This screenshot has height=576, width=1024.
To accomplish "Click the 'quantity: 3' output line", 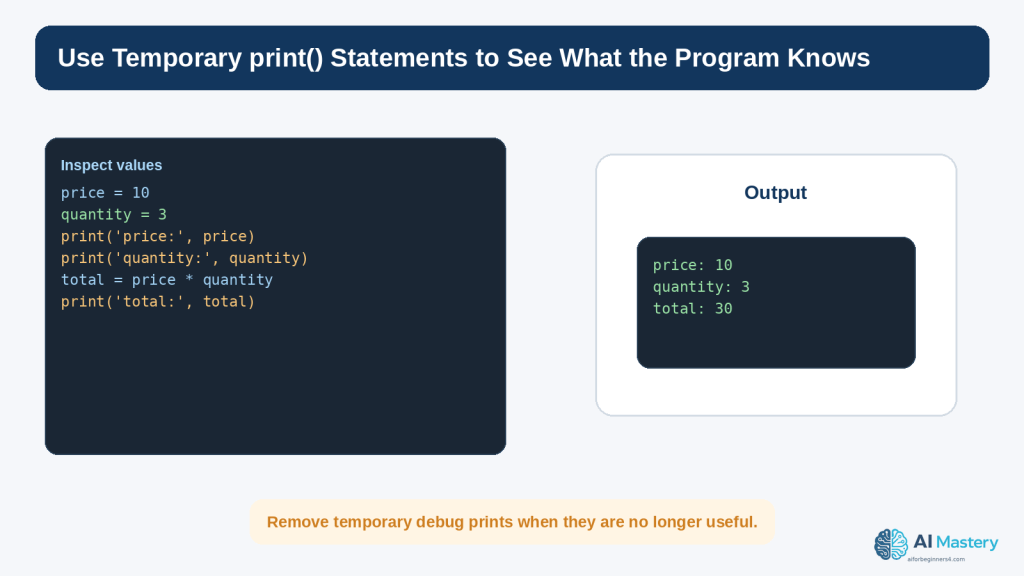I will click(701, 287).
